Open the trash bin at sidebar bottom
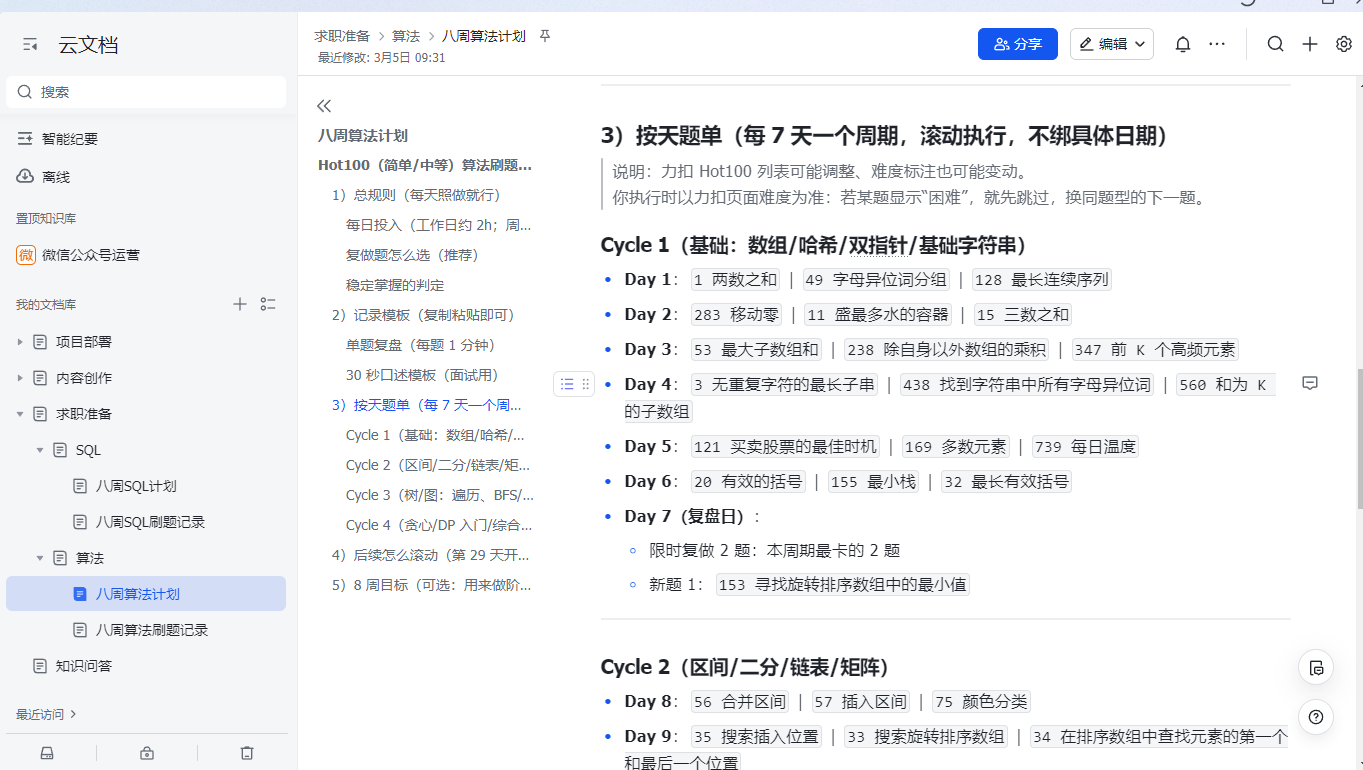Image resolution: width=1363 pixels, height=770 pixels. coord(247,753)
